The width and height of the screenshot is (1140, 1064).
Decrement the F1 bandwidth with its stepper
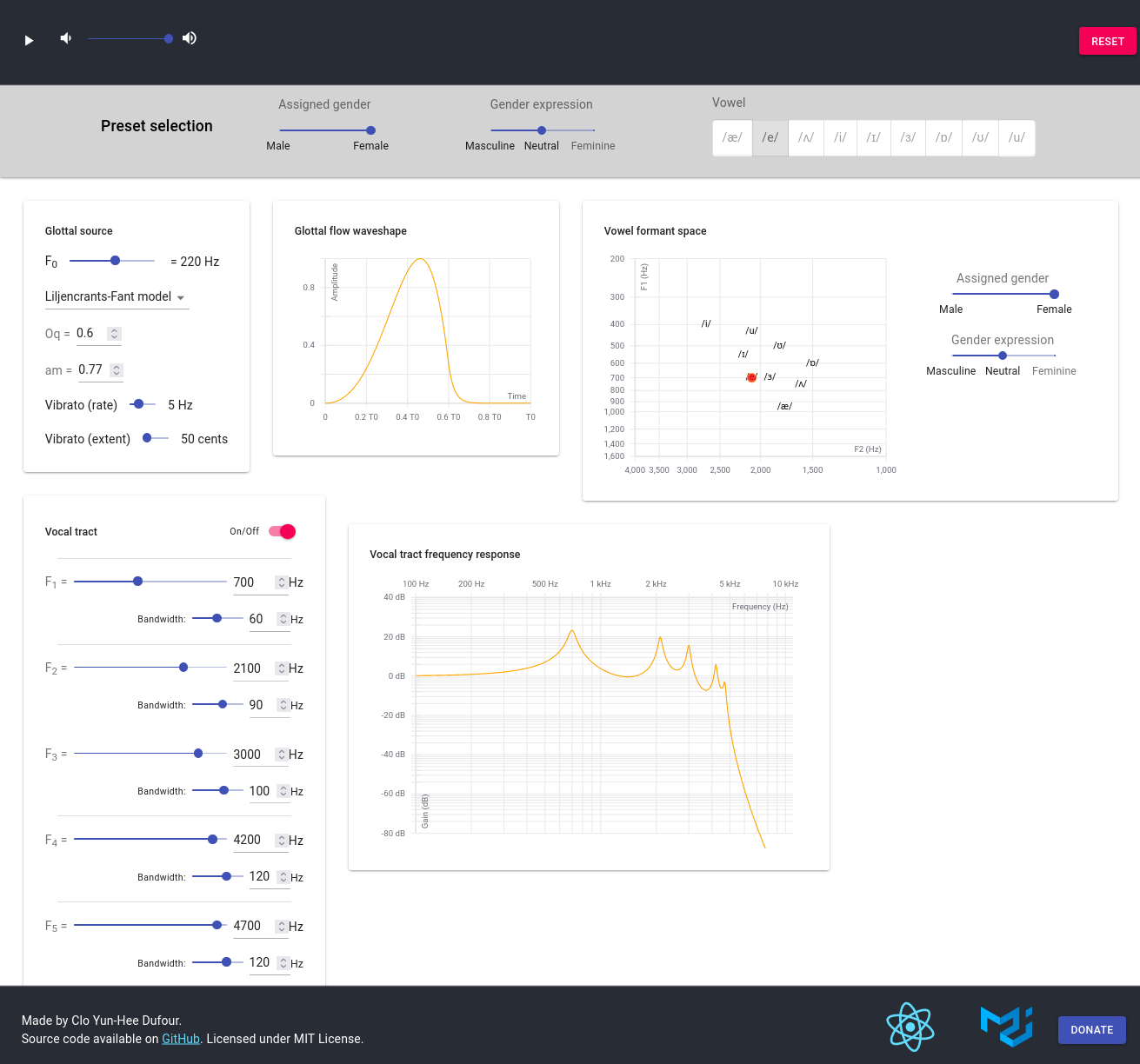(x=283, y=623)
